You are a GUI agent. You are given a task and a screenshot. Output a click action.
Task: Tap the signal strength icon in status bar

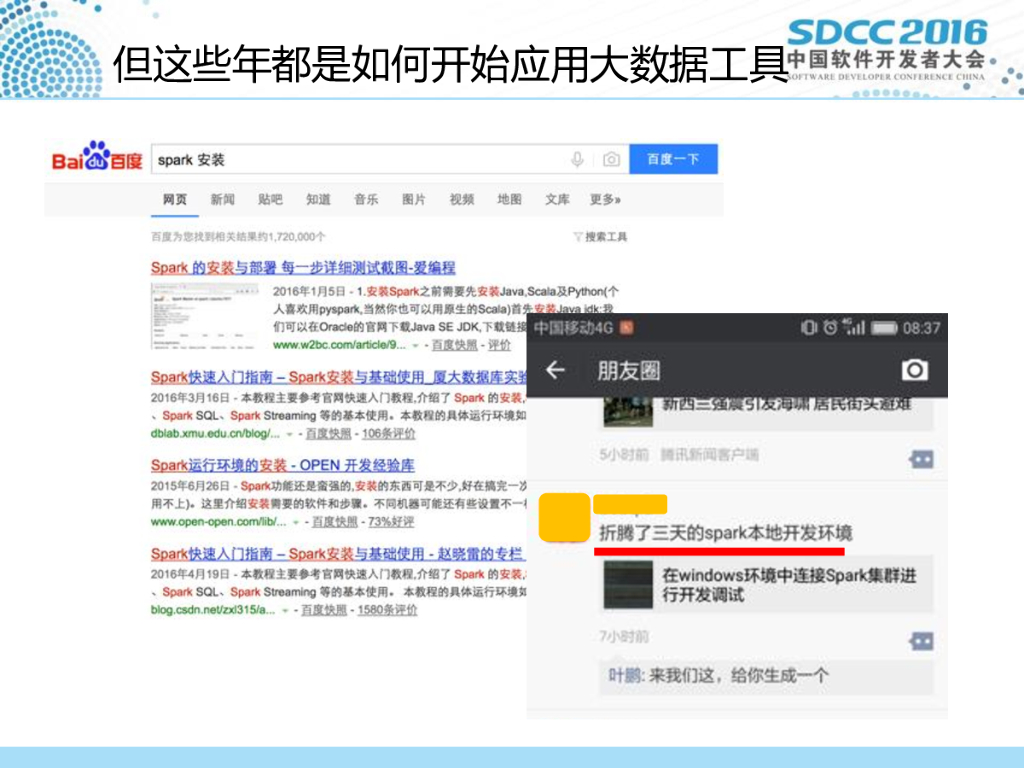point(854,327)
